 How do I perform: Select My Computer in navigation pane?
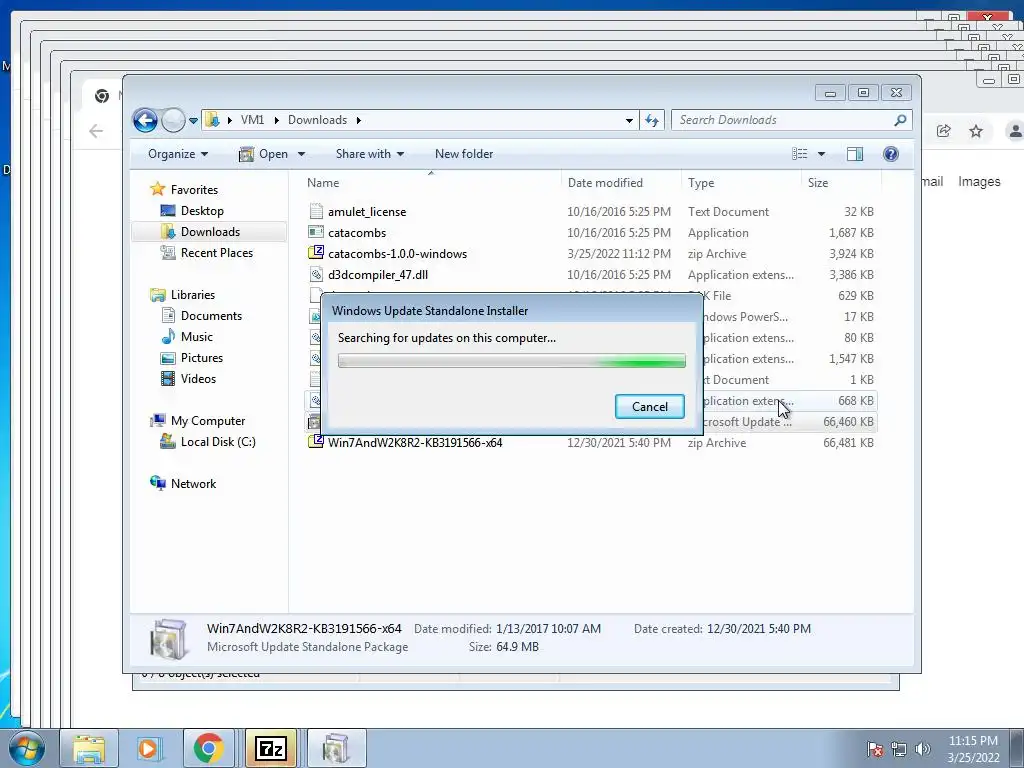(x=208, y=421)
